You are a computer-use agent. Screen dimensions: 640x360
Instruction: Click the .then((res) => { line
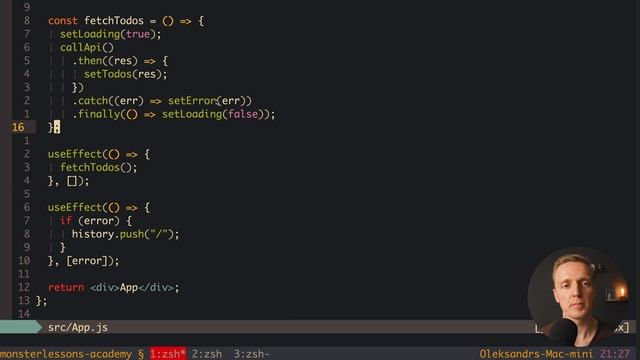pyautogui.click(x=120, y=61)
